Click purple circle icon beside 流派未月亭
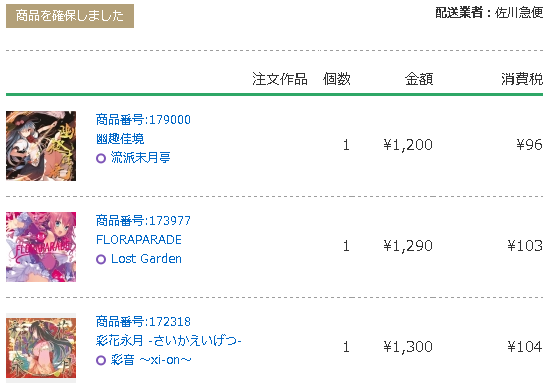The height and width of the screenshot is (385, 550). pos(101,158)
